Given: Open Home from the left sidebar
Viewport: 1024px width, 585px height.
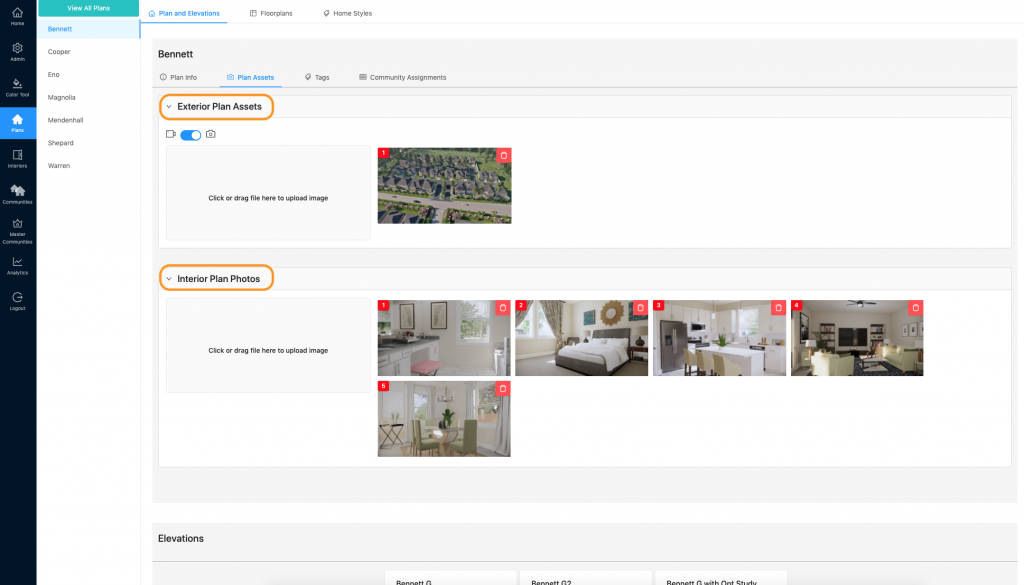Looking at the screenshot, I should (18, 16).
